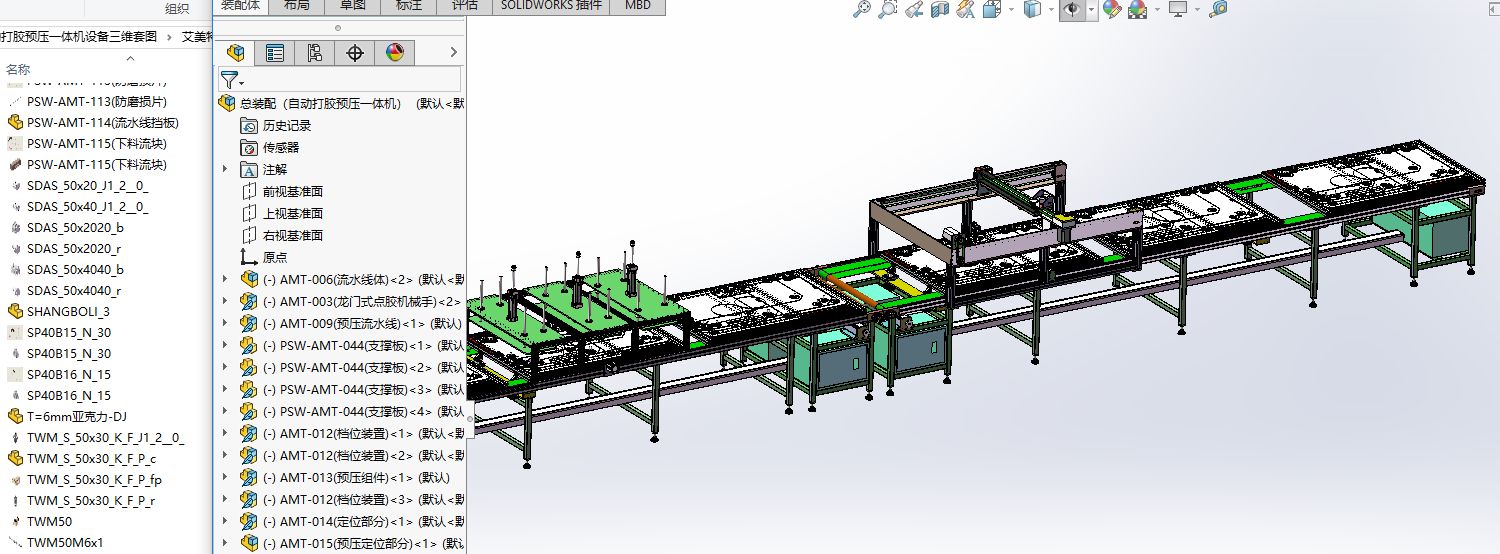This screenshot has height=554, width=1500.
Task: Select the 前视基准面 plane in tree
Action: click(292, 191)
